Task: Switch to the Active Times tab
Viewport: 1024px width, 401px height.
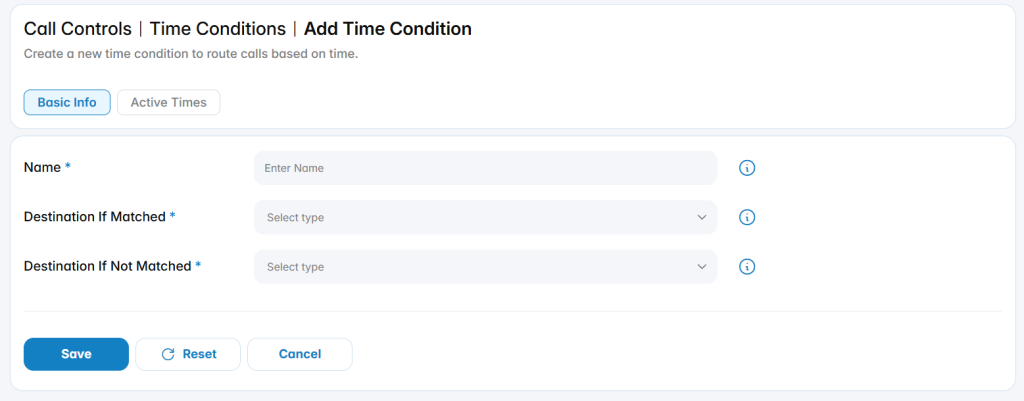Action: tap(168, 103)
